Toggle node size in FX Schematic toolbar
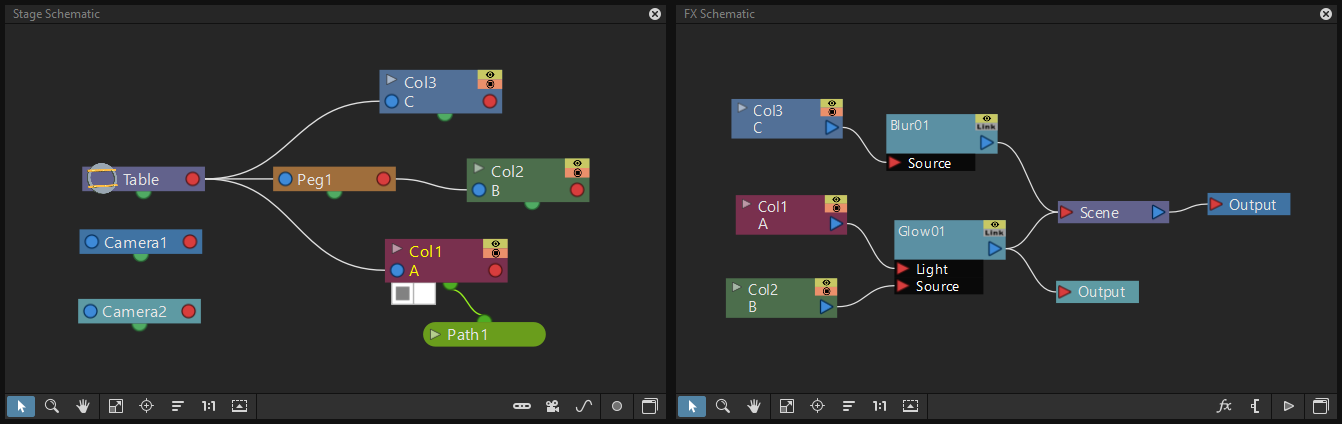The width and height of the screenshot is (1342, 424). pyautogui.click(x=1321, y=406)
